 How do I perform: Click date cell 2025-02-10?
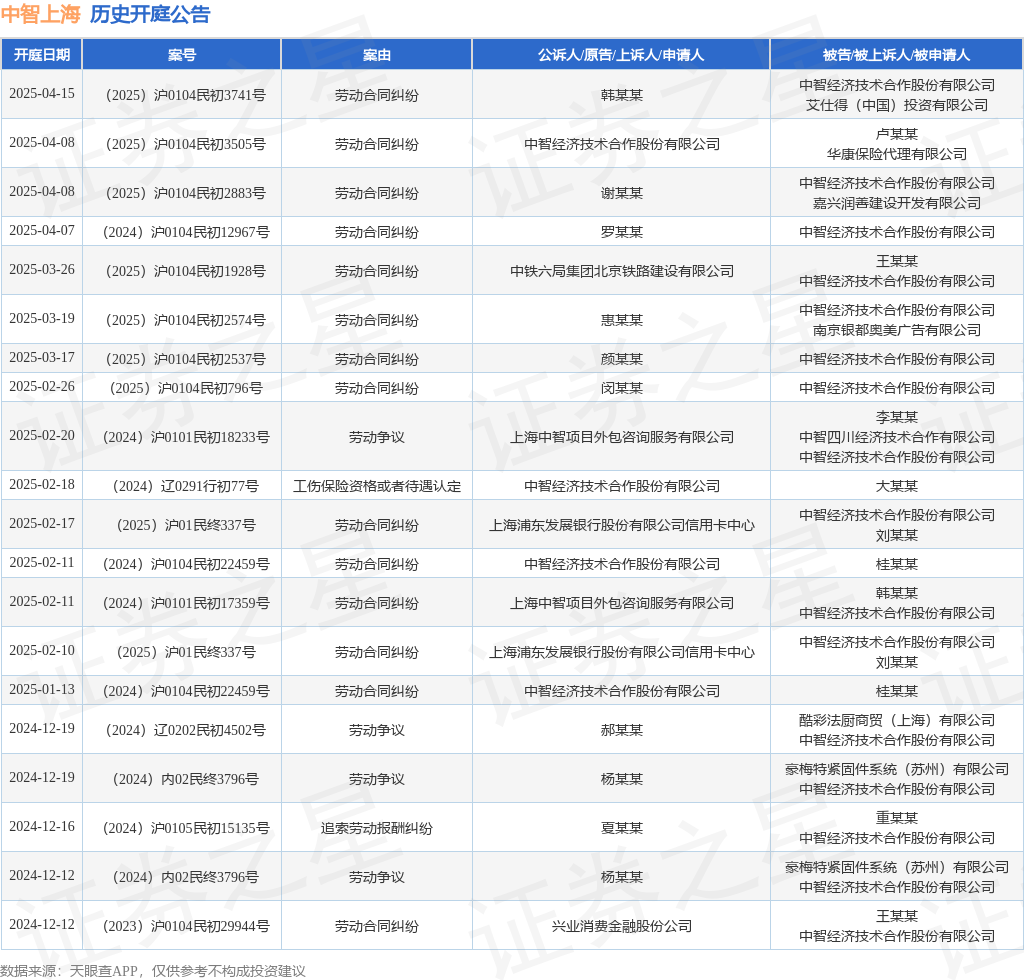[42, 651]
